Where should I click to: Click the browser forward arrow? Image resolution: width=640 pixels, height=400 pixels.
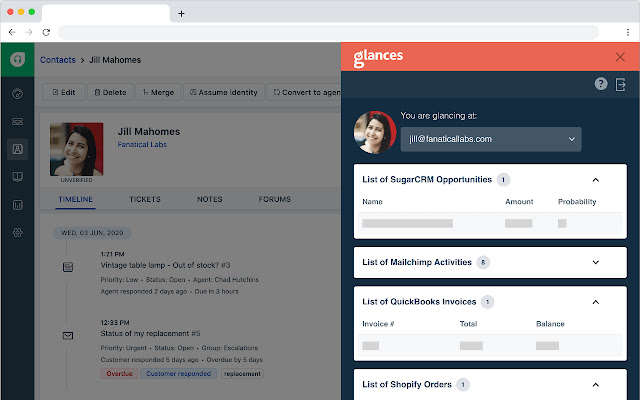[29, 32]
